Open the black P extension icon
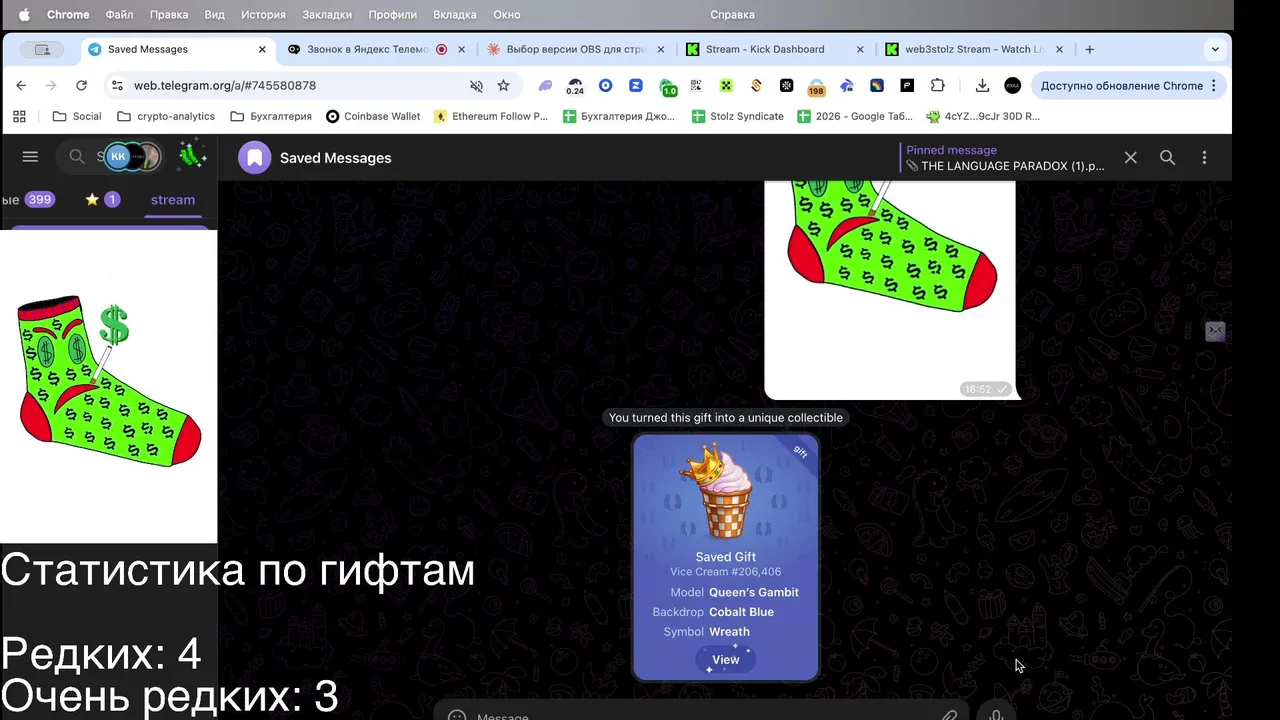This screenshot has height=720, width=1280. [x=907, y=86]
